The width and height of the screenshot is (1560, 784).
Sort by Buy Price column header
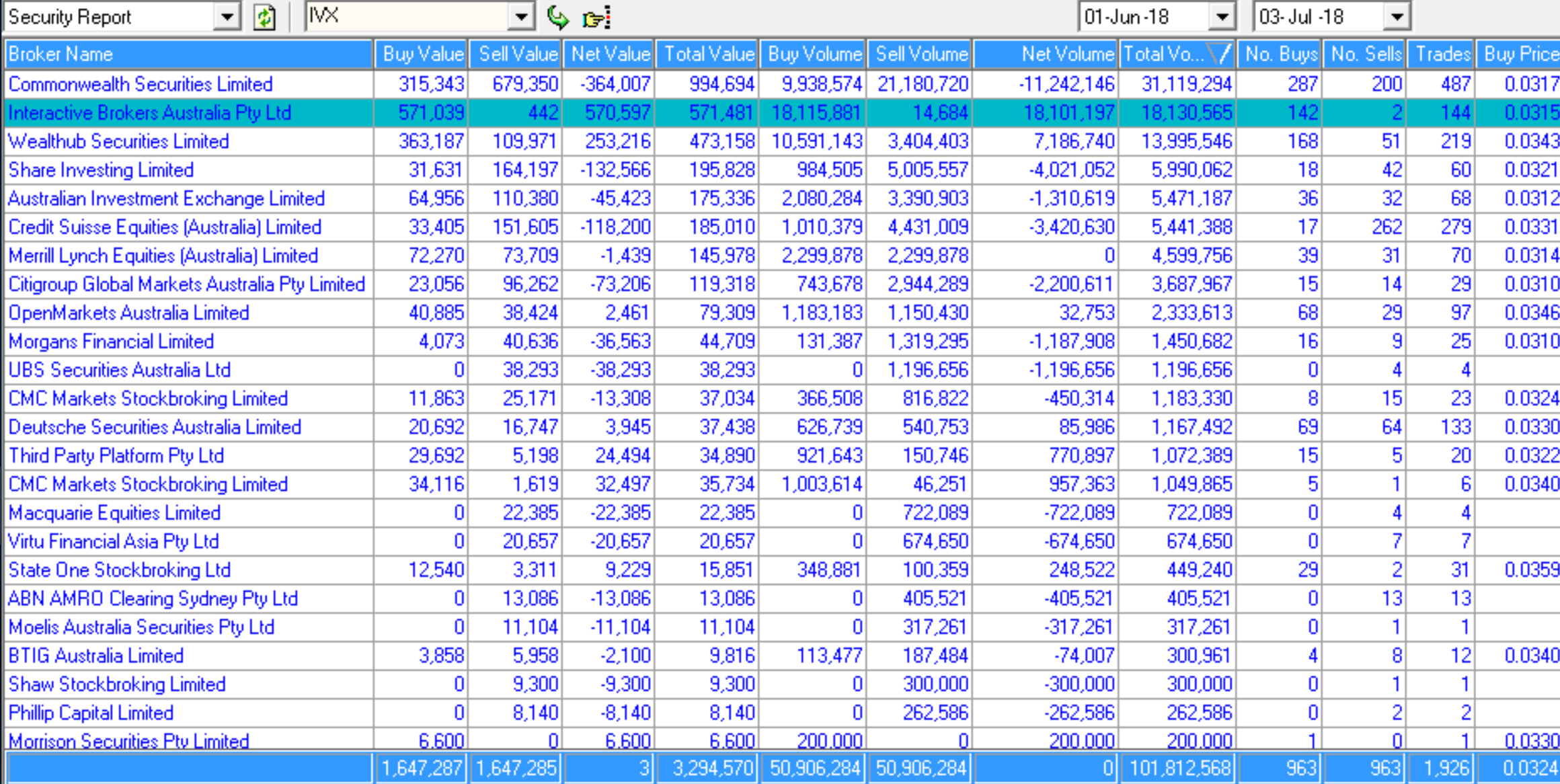(1518, 54)
